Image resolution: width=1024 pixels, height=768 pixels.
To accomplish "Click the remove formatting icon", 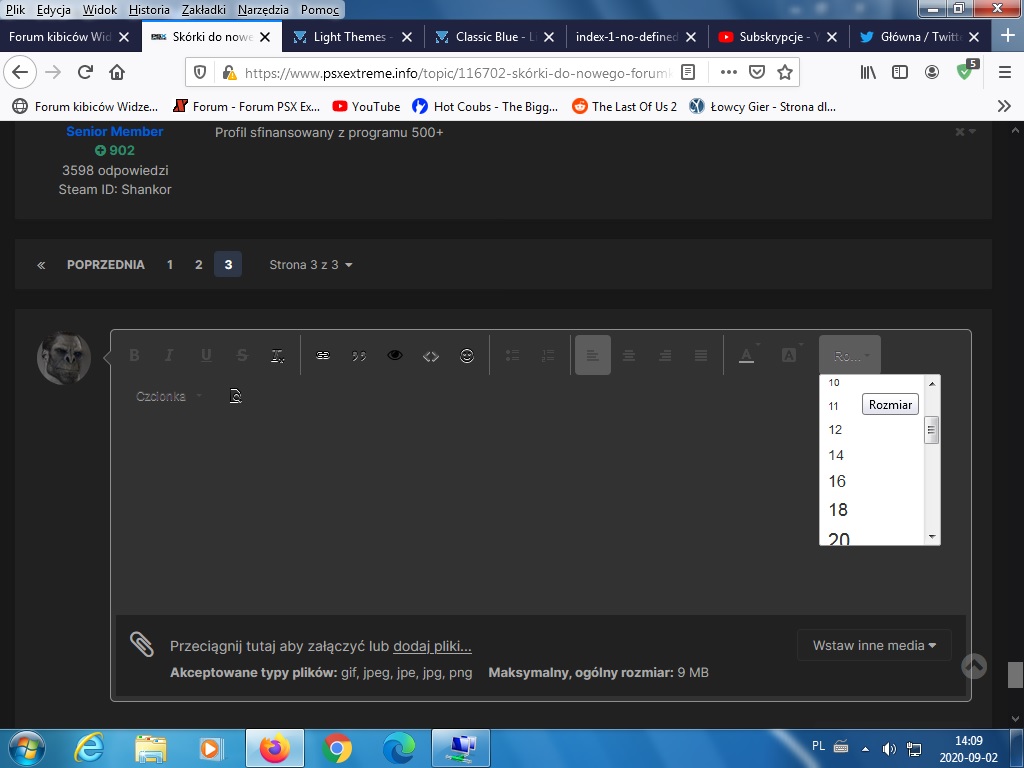I will [278, 356].
